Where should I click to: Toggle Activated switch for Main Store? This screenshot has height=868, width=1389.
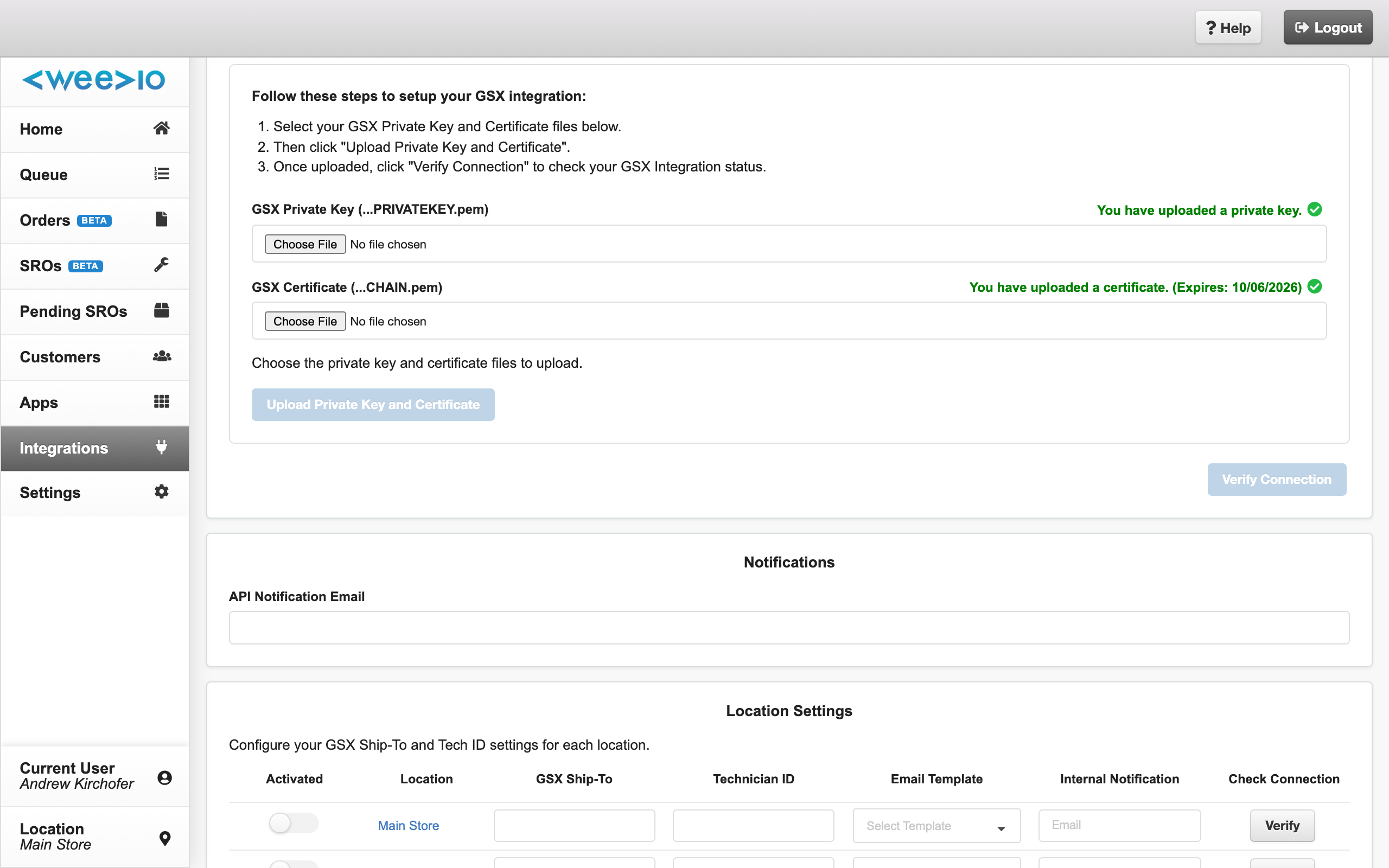pos(294,823)
